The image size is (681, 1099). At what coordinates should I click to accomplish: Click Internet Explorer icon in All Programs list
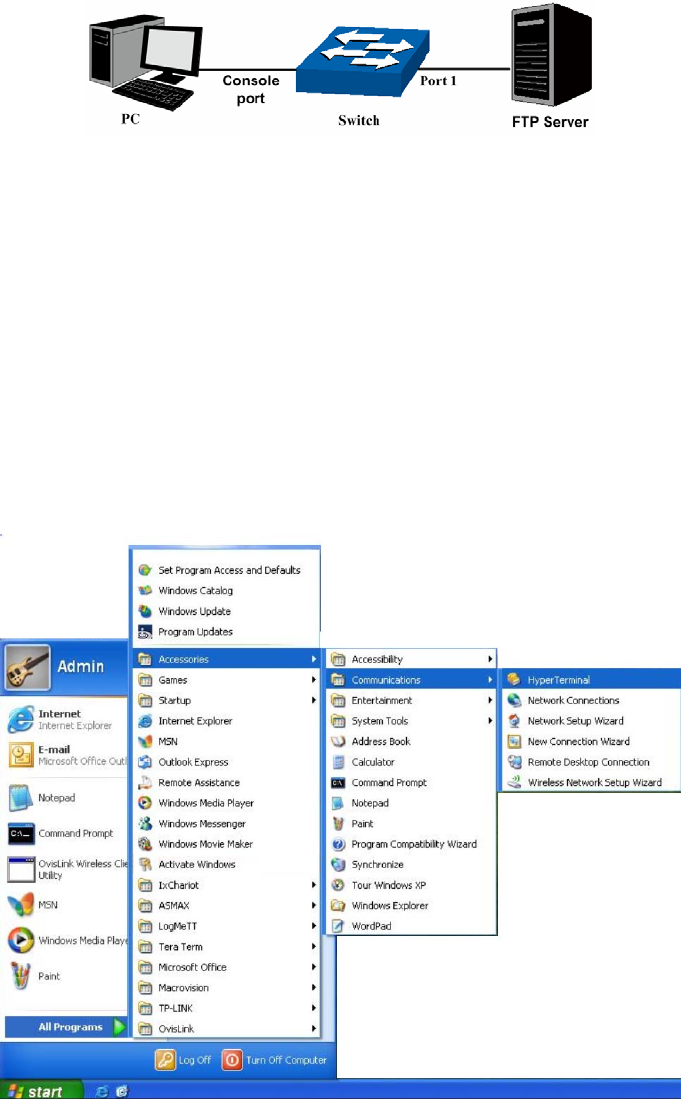point(145,721)
